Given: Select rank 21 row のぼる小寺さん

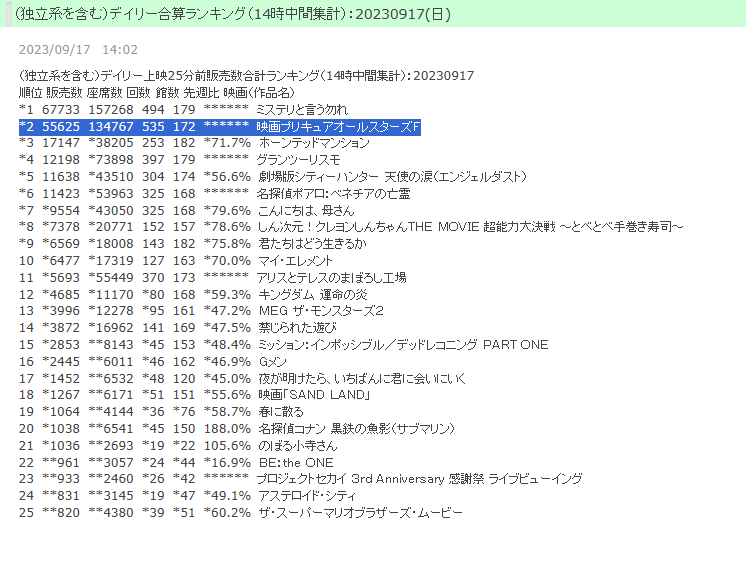Looking at the screenshot, I should (x=178, y=446).
